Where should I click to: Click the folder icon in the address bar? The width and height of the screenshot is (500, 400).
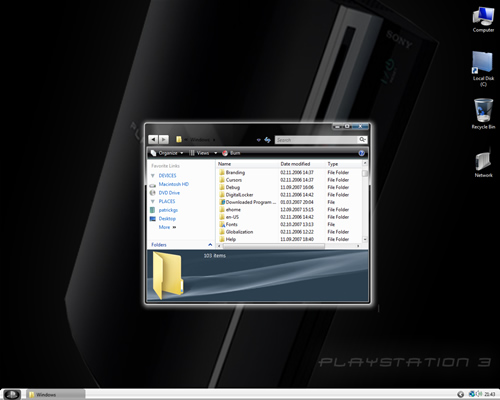point(179,139)
